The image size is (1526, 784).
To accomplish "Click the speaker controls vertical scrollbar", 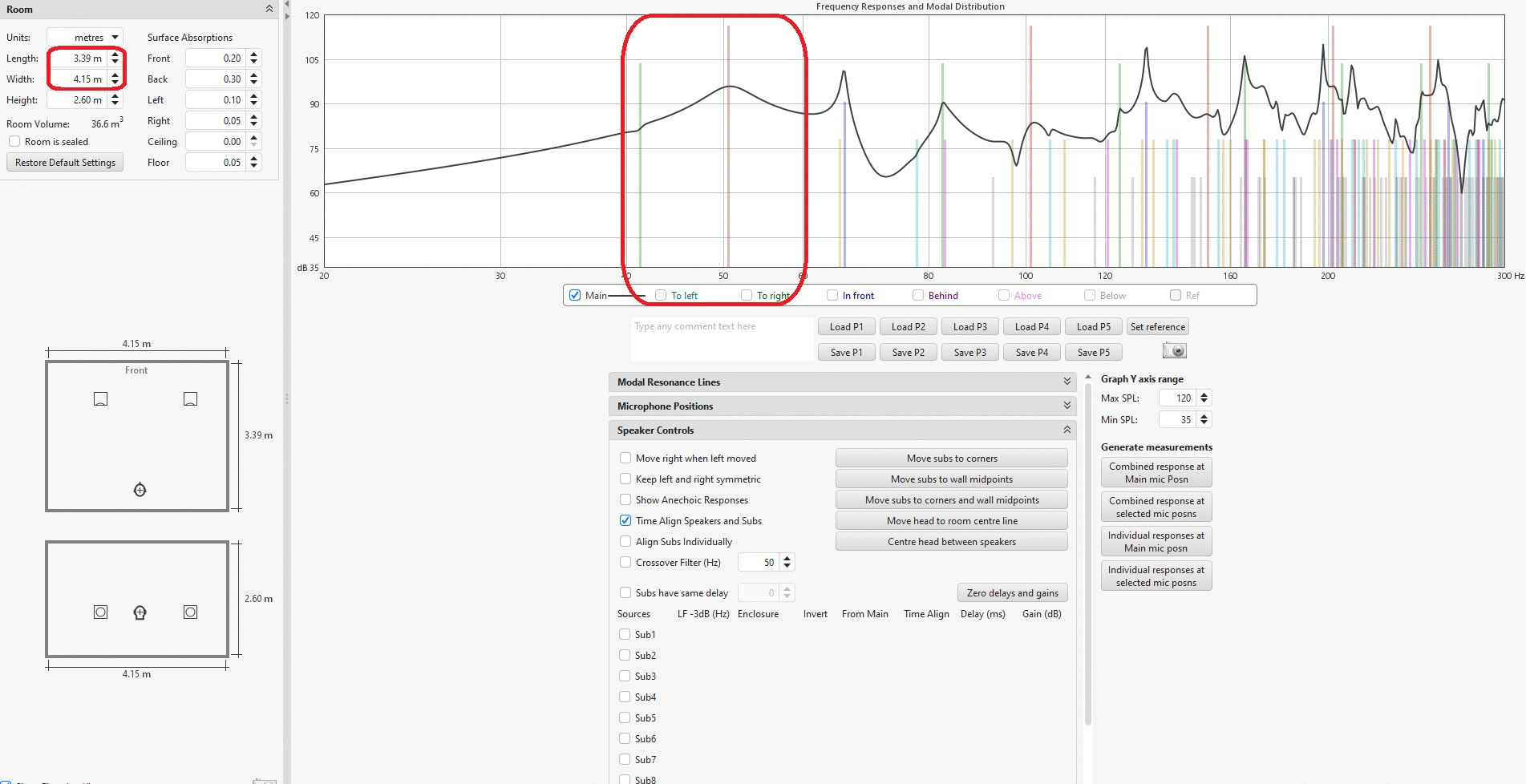I will (x=1087, y=561).
